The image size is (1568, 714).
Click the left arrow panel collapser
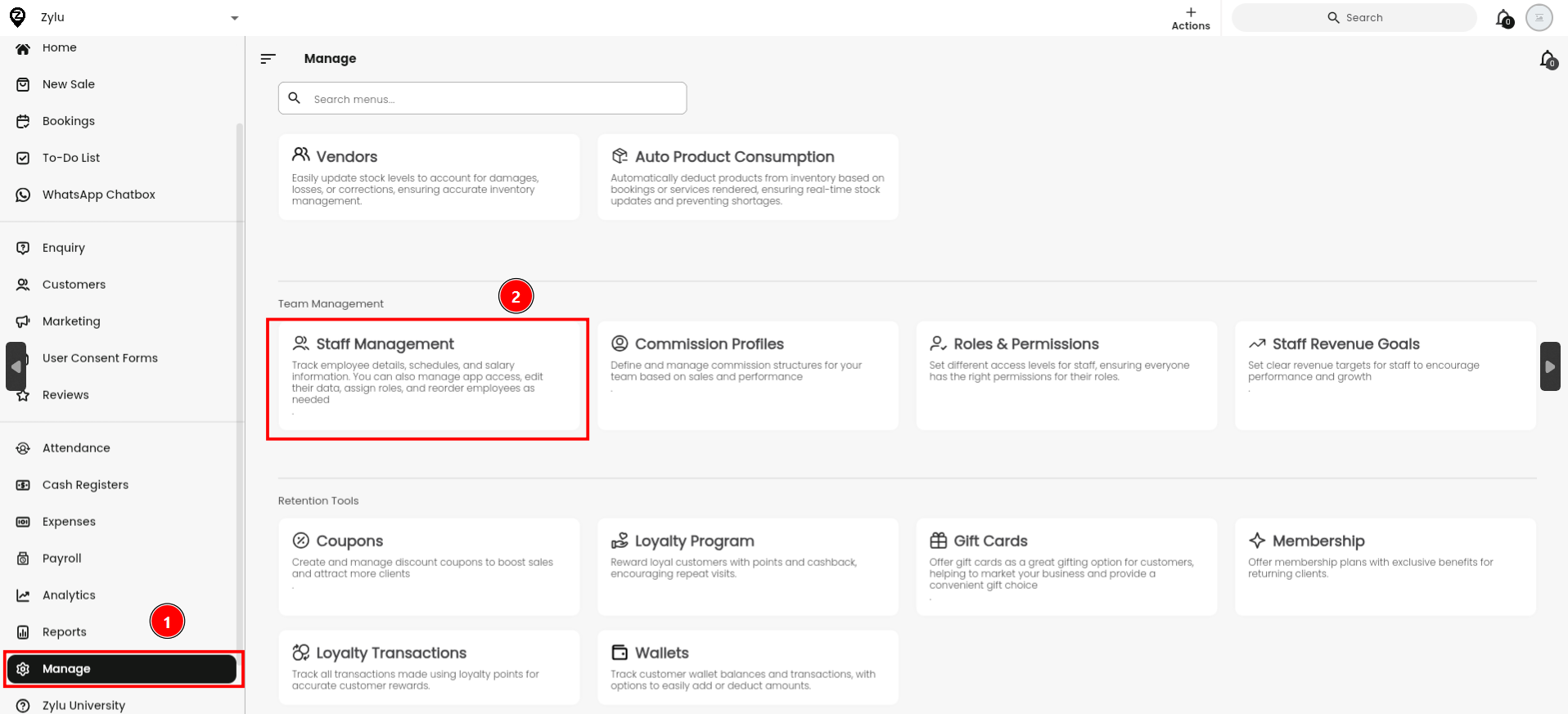coord(16,366)
